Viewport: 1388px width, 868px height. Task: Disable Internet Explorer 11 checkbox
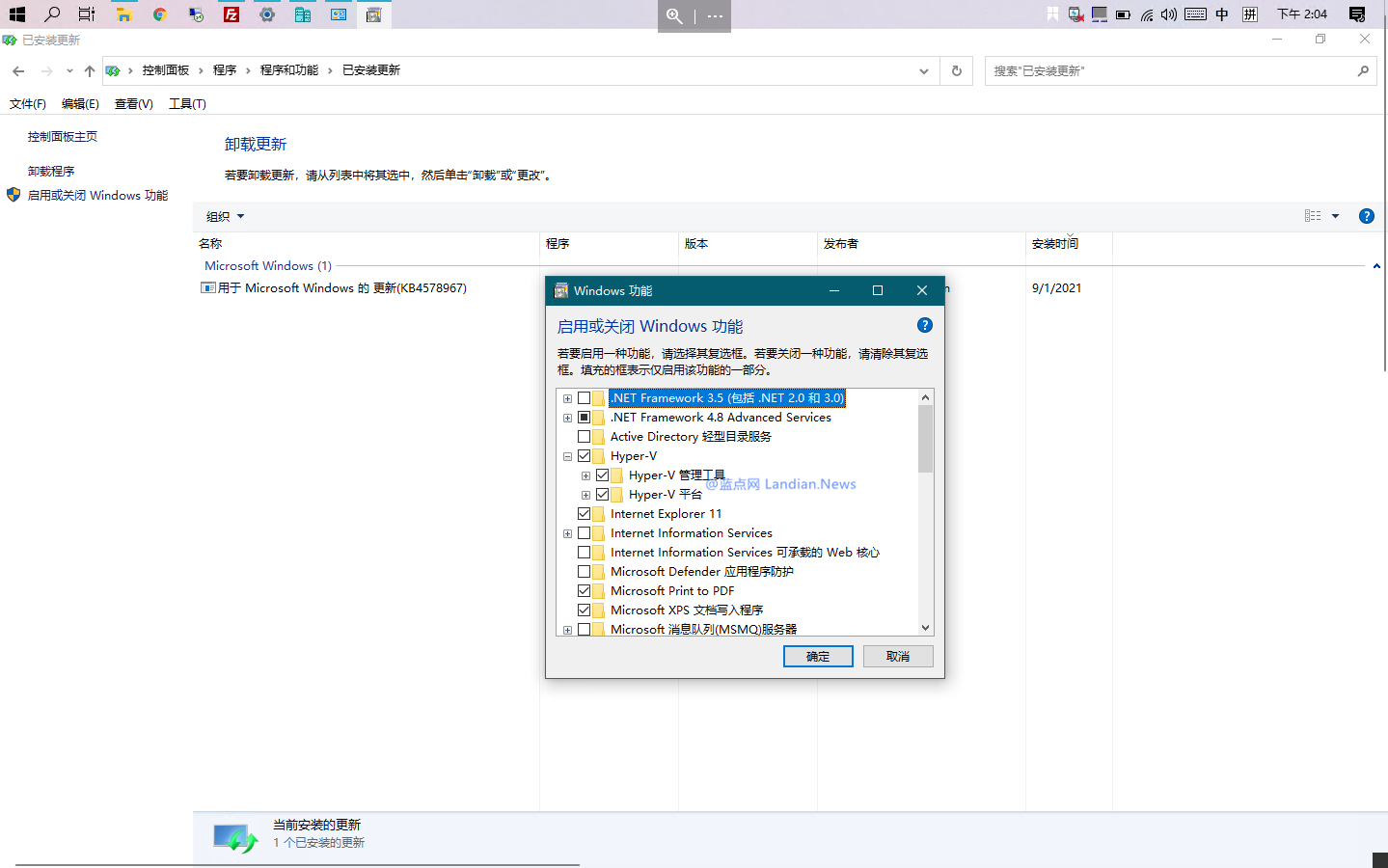(584, 514)
